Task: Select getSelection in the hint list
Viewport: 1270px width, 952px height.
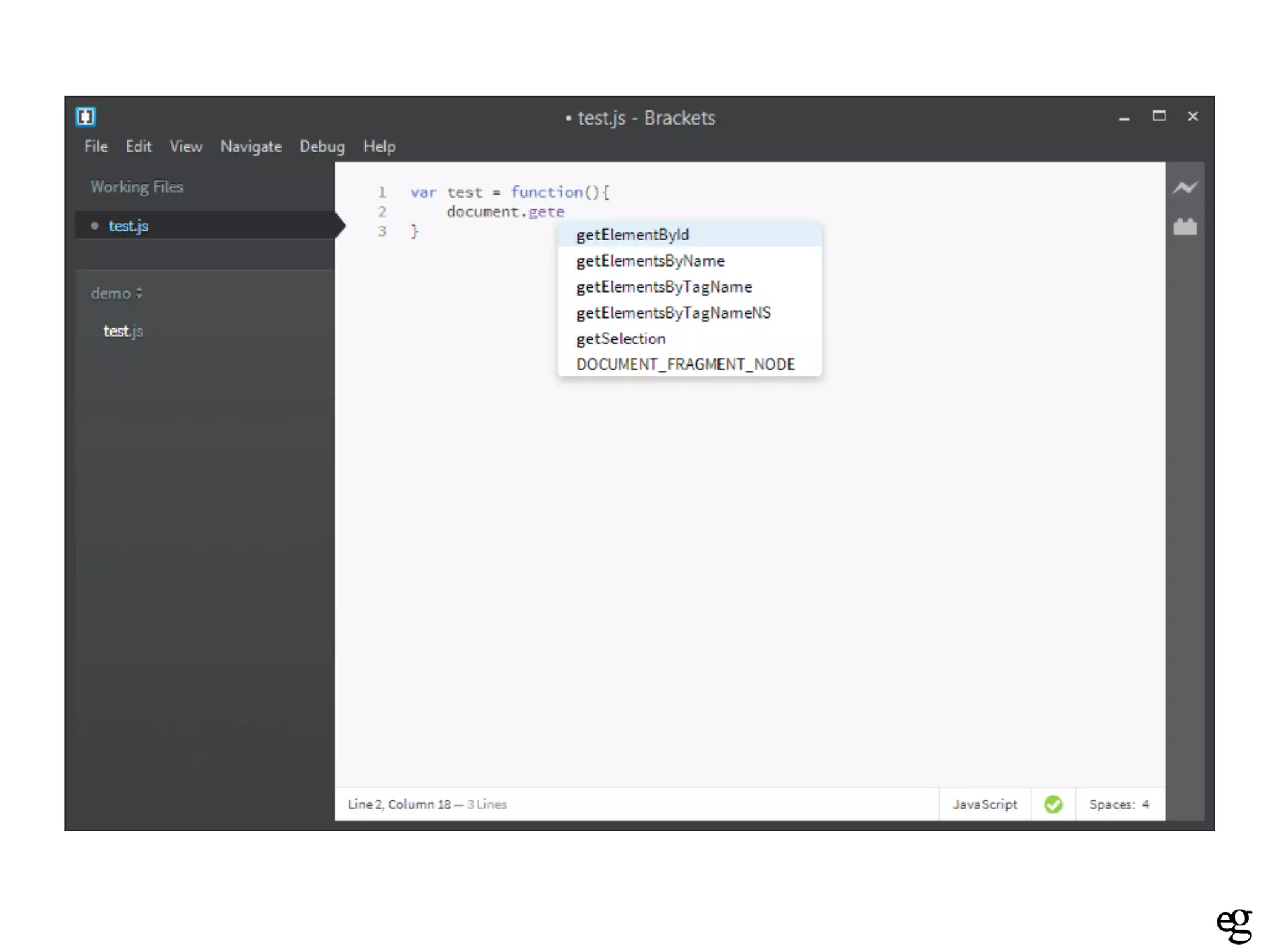Action: tap(621, 339)
